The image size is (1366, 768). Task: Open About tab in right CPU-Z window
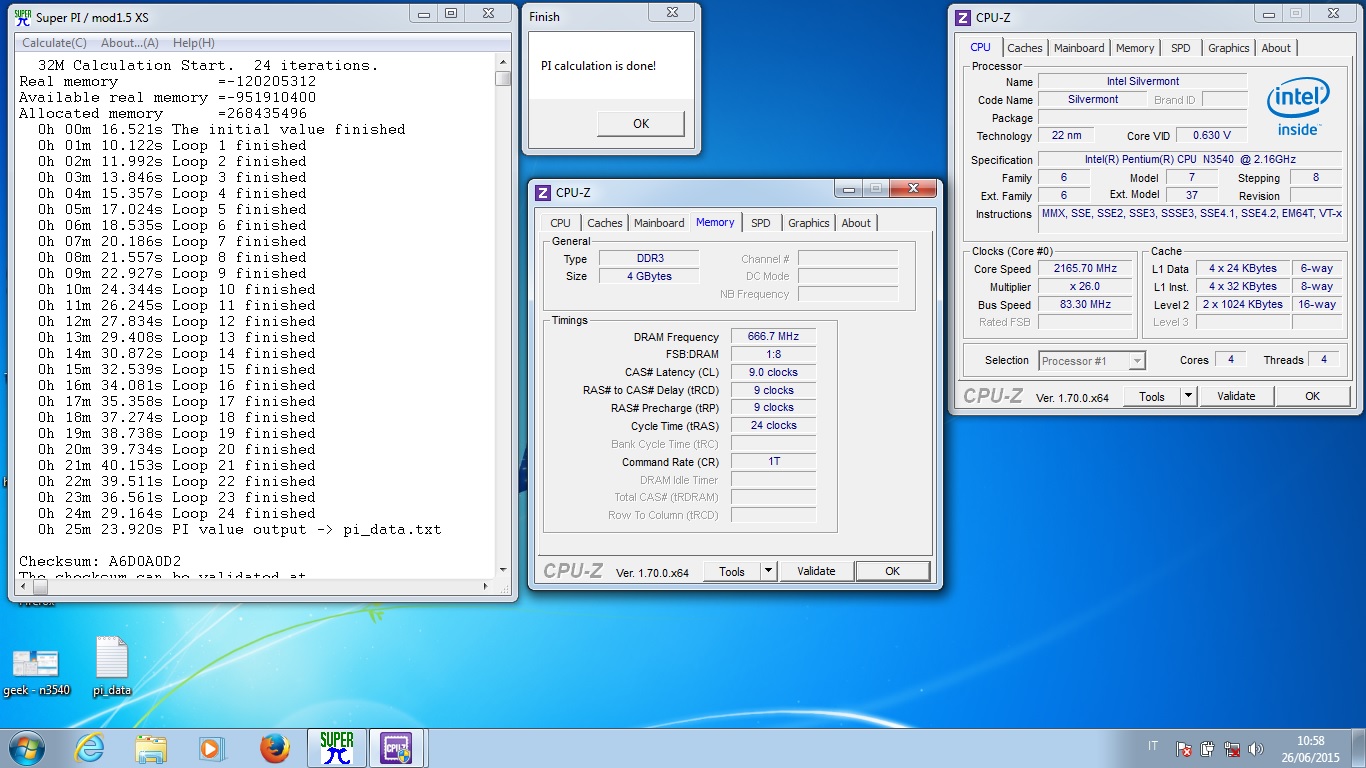tap(1276, 48)
